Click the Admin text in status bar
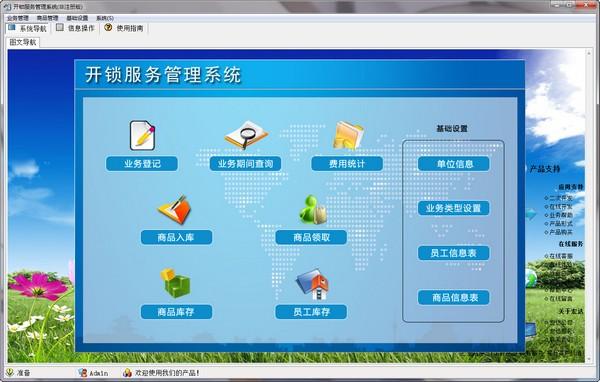 (99, 373)
